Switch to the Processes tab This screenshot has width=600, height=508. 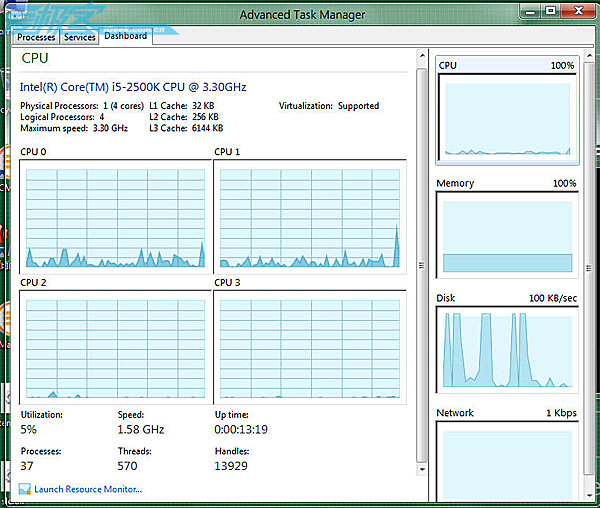[x=36, y=37]
